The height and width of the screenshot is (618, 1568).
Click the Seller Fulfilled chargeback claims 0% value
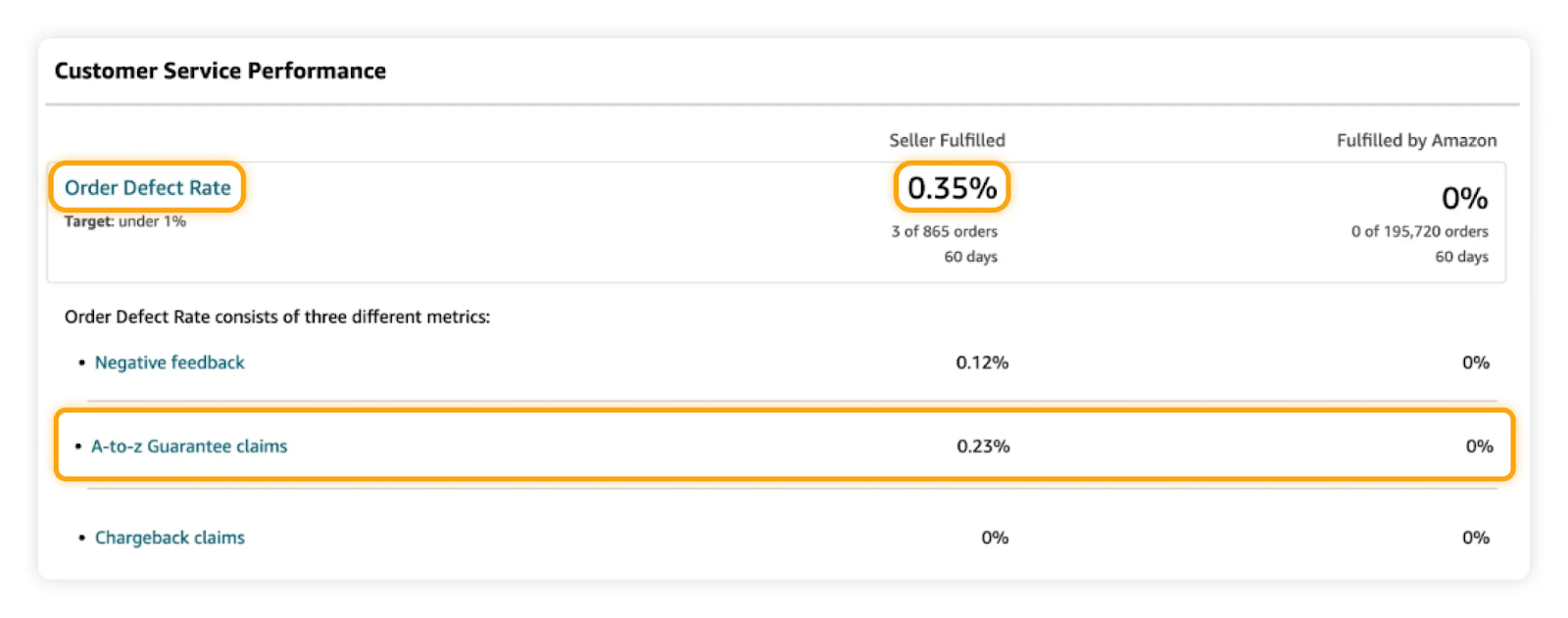coord(995,538)
